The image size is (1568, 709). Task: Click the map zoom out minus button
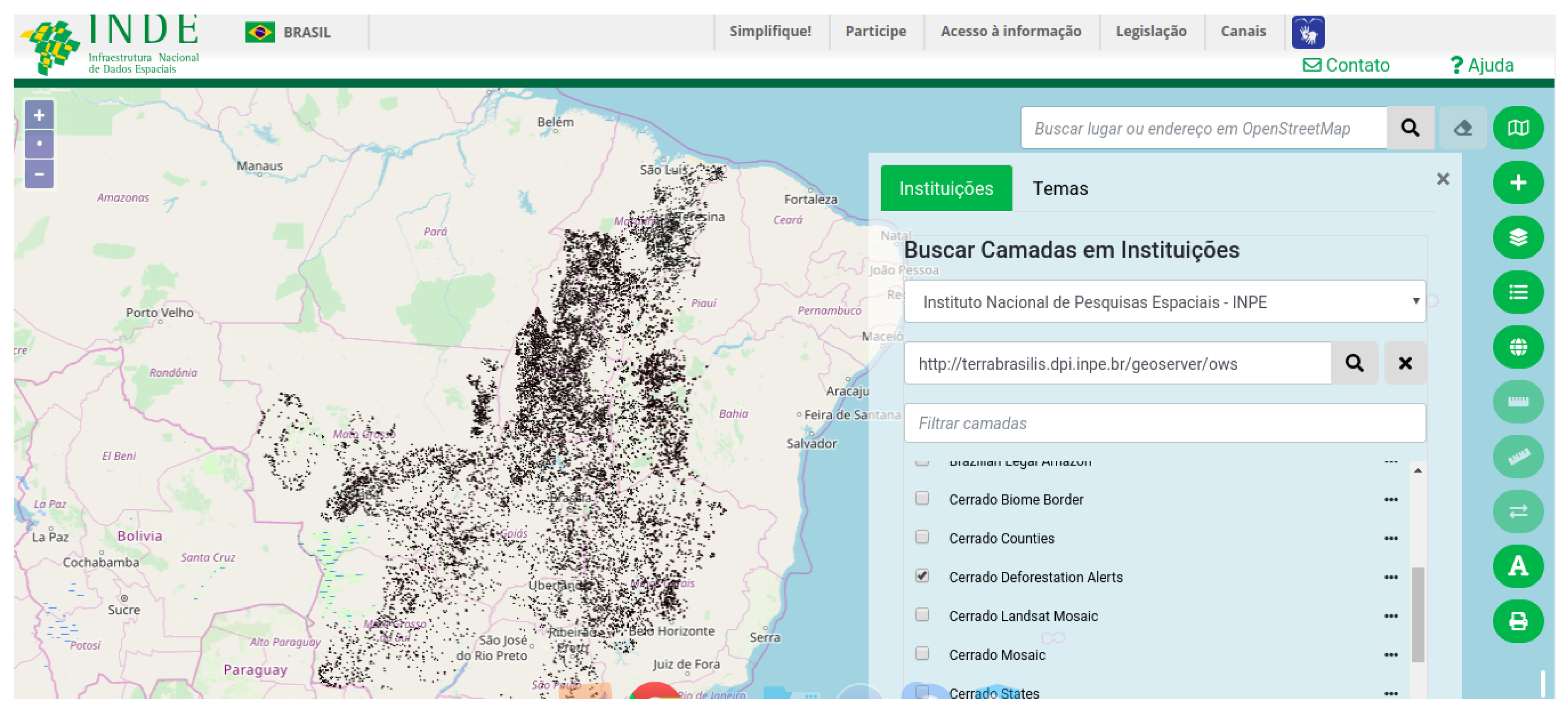(39, 174)
